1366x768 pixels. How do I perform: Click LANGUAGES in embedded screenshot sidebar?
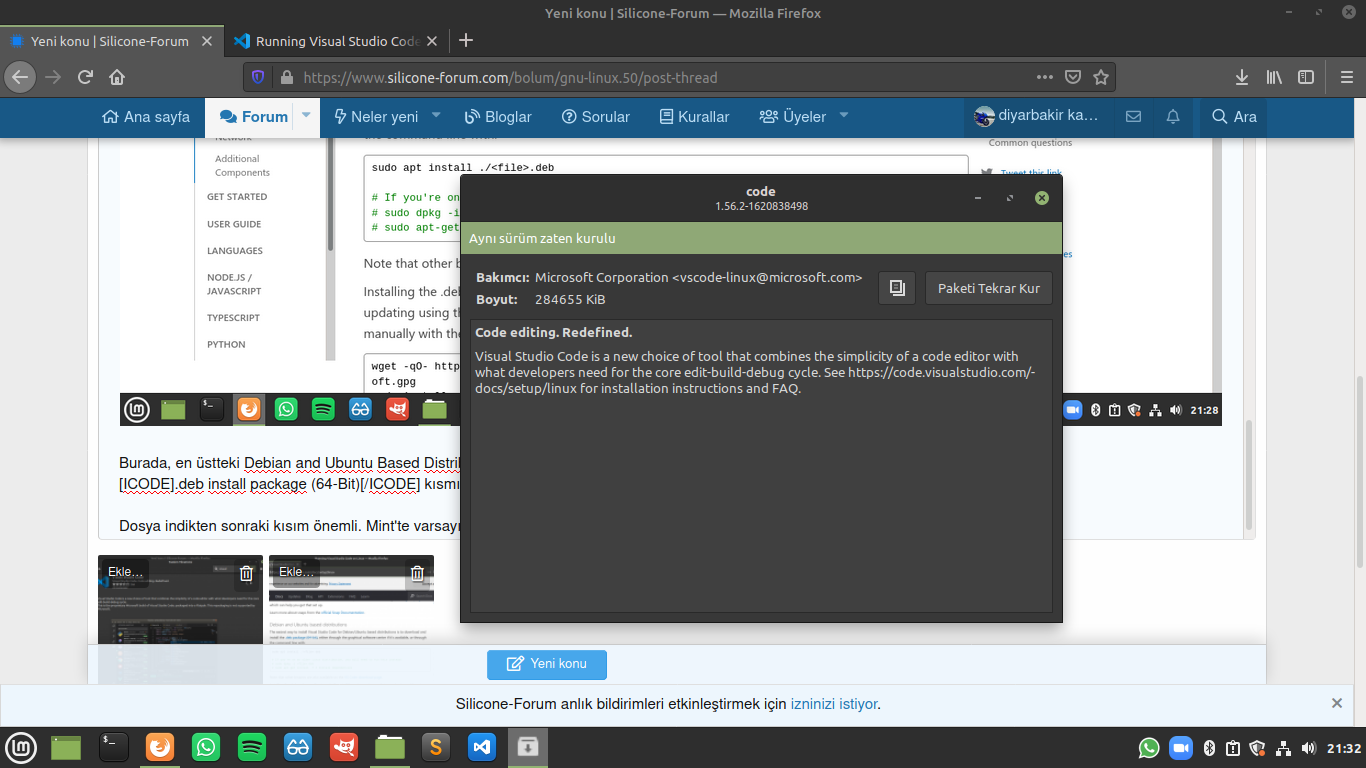point(235,251)
